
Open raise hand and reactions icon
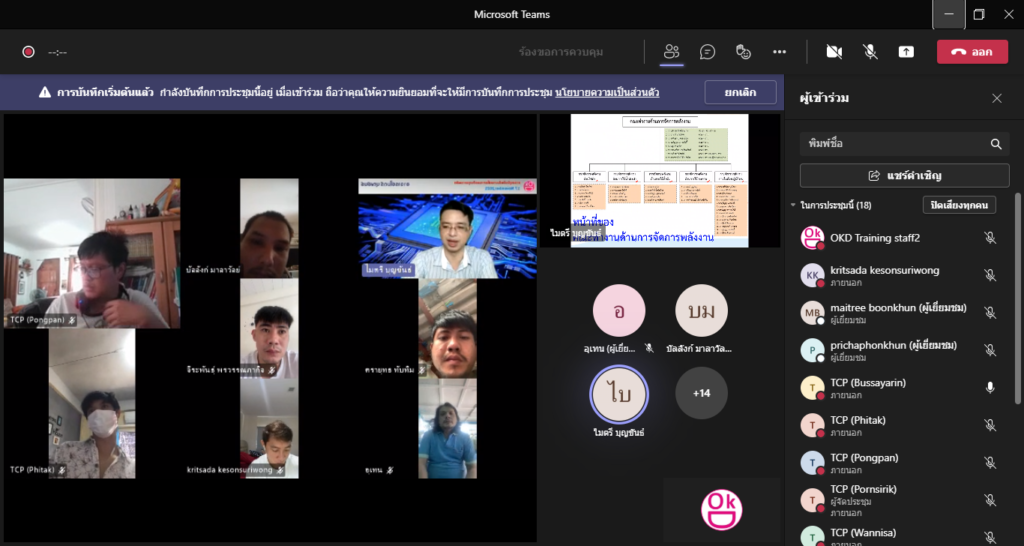(x=743, y=52)
